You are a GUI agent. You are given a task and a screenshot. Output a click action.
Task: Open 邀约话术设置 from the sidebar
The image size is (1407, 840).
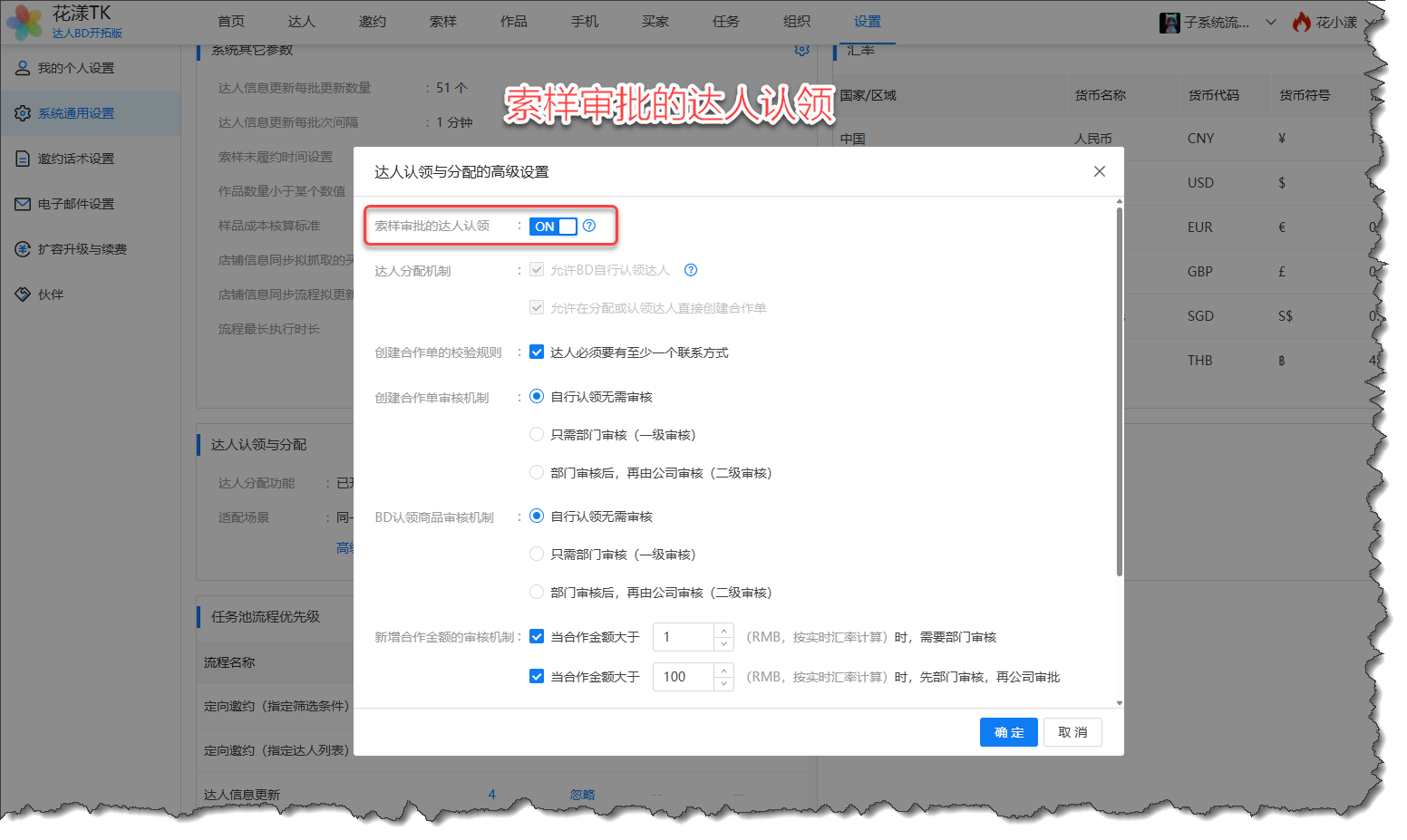point(76,159)
